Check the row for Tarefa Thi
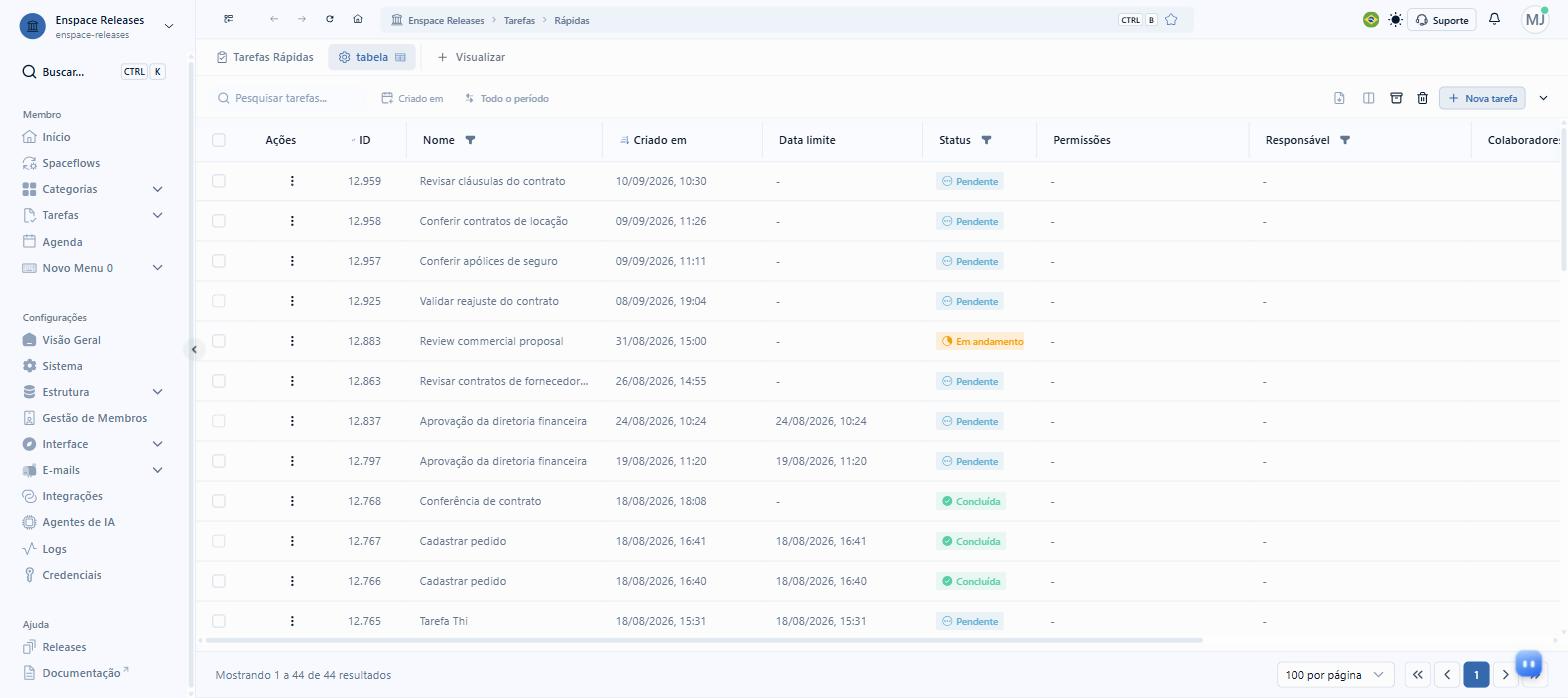The width and height of the screenshot is (1568, 698). click(x=219, y=621)
